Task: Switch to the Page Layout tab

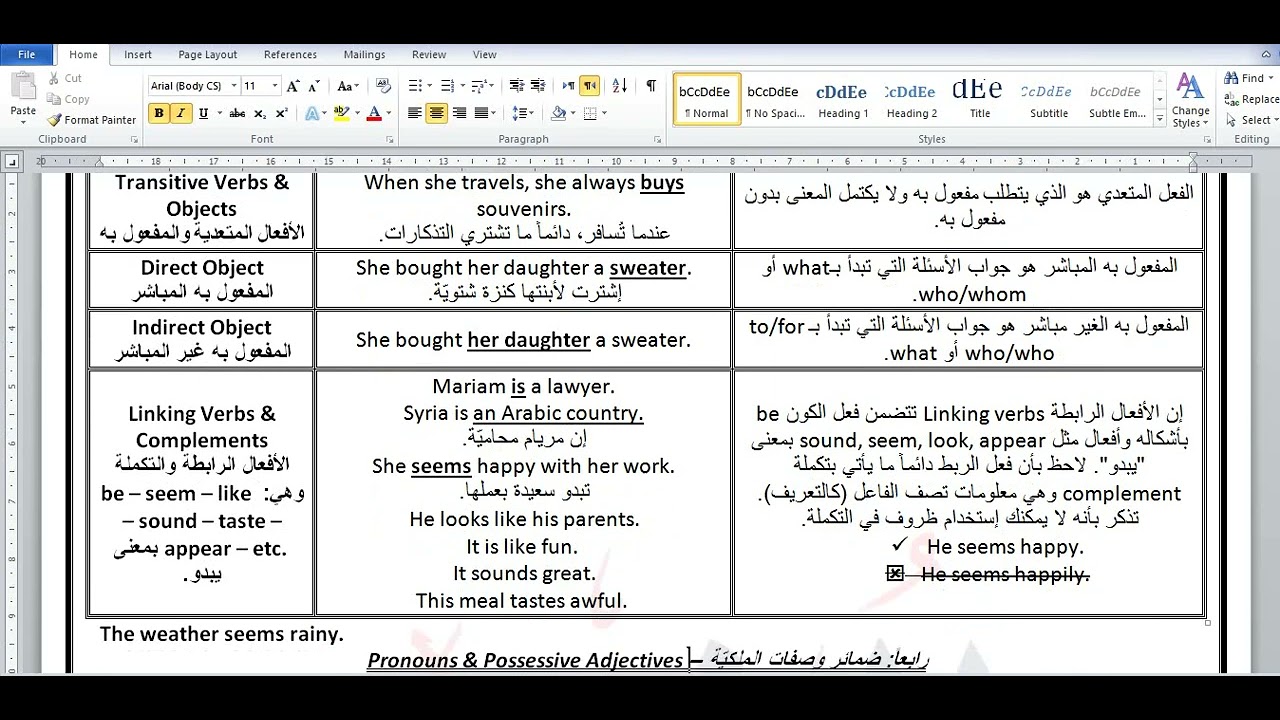Action: coord(208,55)
